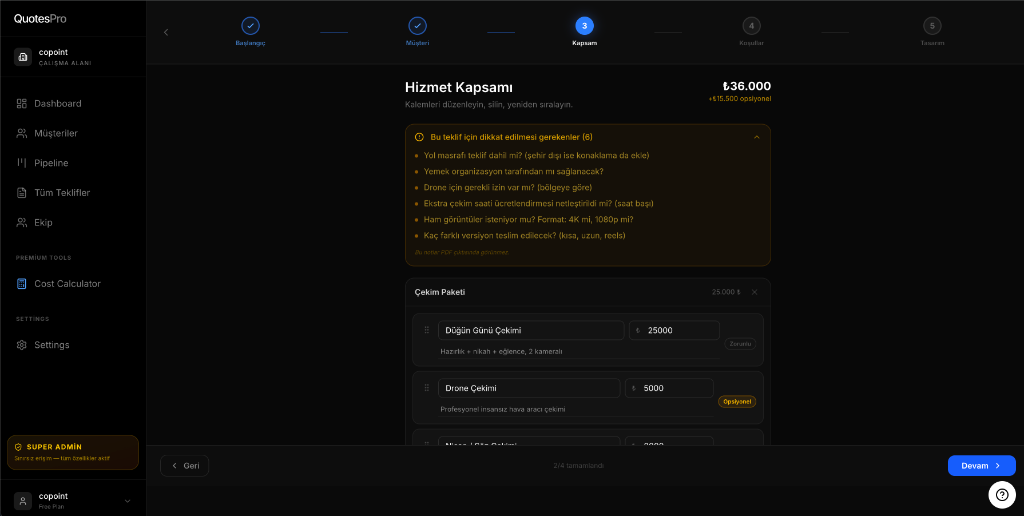
Task: Remove the Çekim Paketi section with X
Action: pyautogui.click(x=754, y=292)
